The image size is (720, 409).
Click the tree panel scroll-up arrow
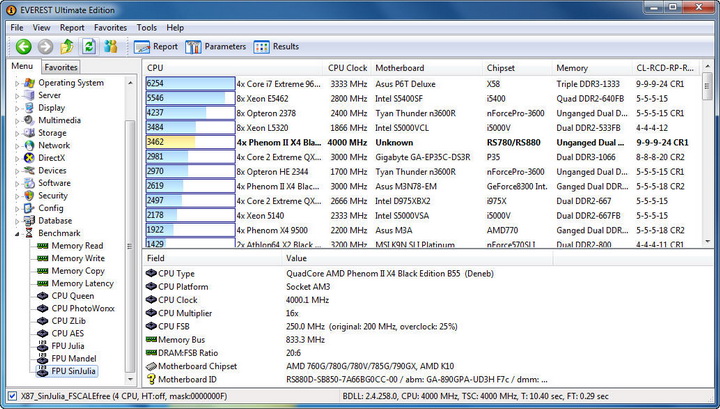130,83
